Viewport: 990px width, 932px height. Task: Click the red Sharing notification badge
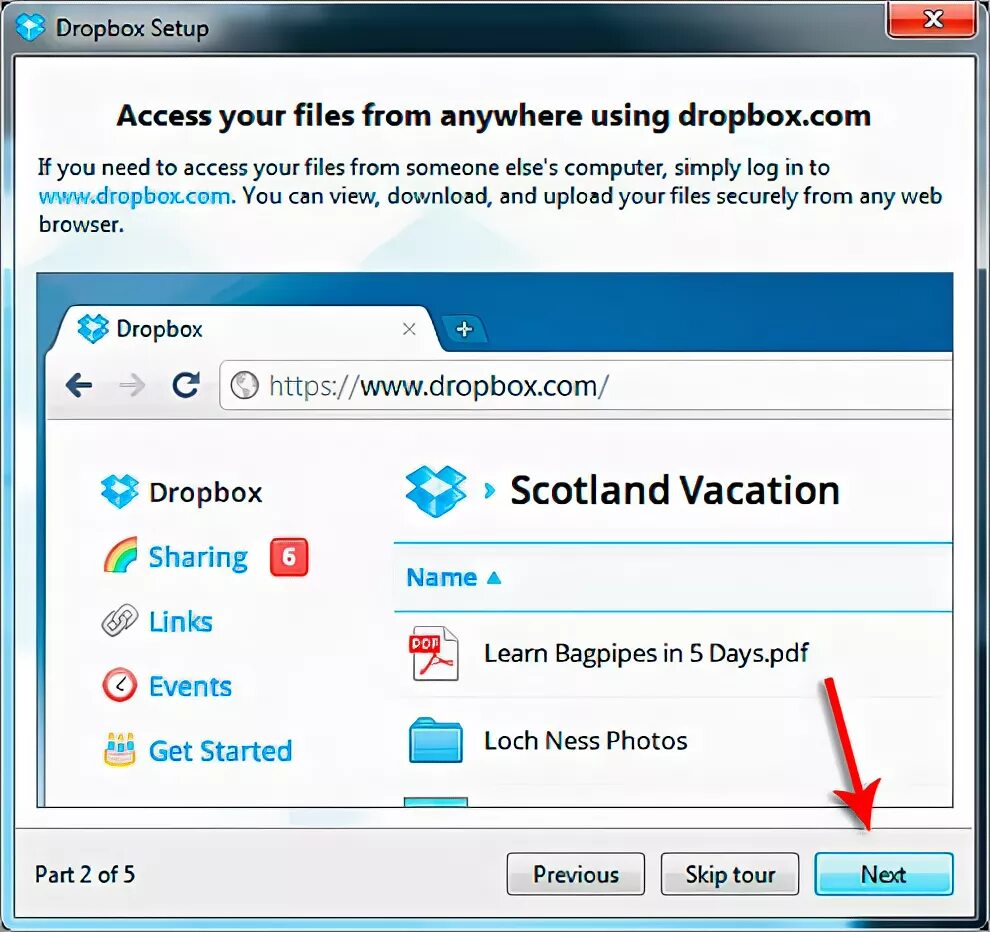pos(289,557)
